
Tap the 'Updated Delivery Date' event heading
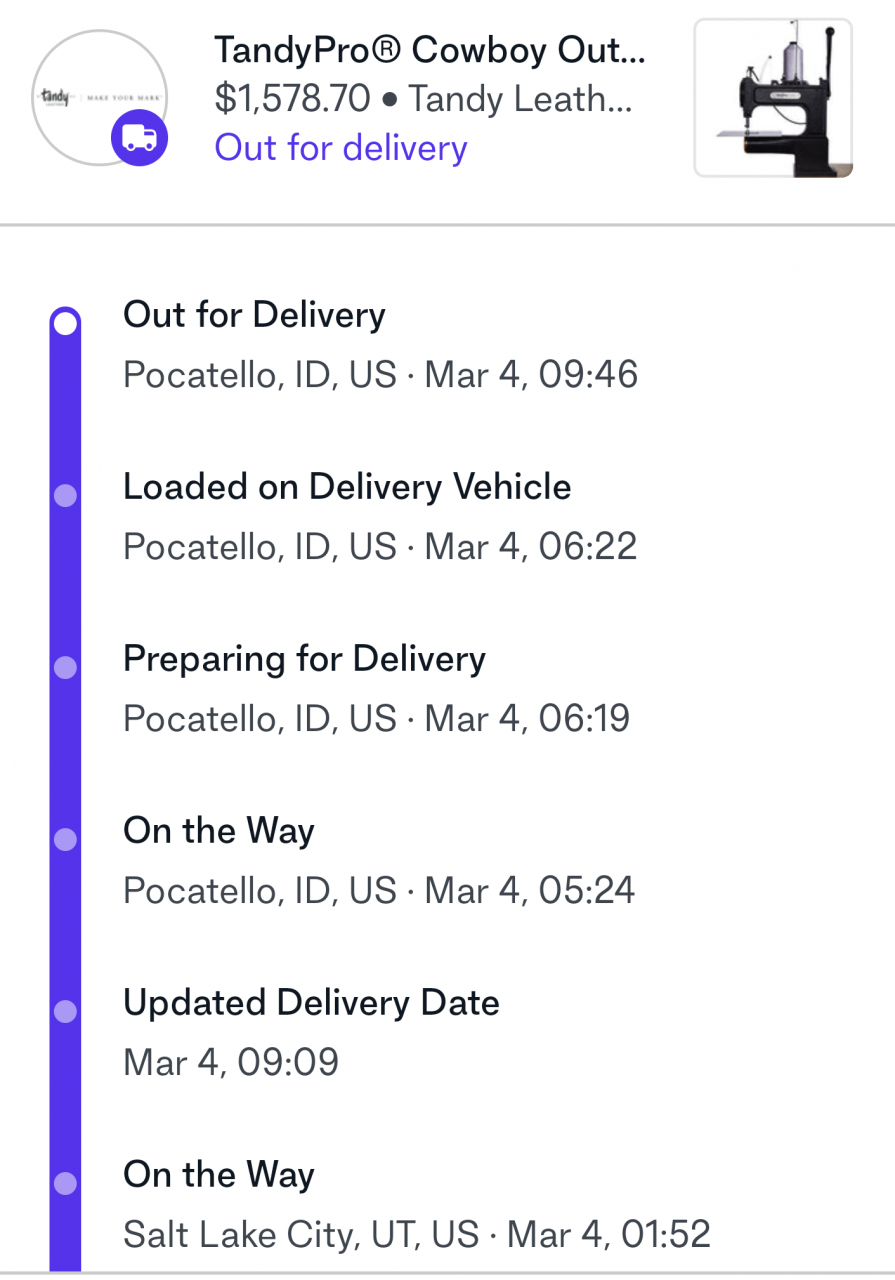tap(311, 1003)
